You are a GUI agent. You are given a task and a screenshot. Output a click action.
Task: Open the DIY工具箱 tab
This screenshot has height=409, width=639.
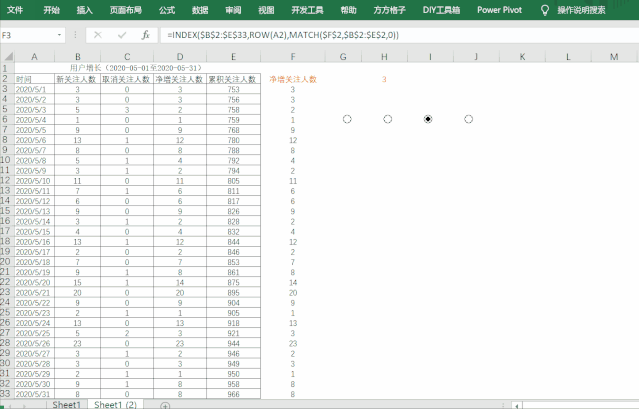pyautogui.click(x=441, y=10)
